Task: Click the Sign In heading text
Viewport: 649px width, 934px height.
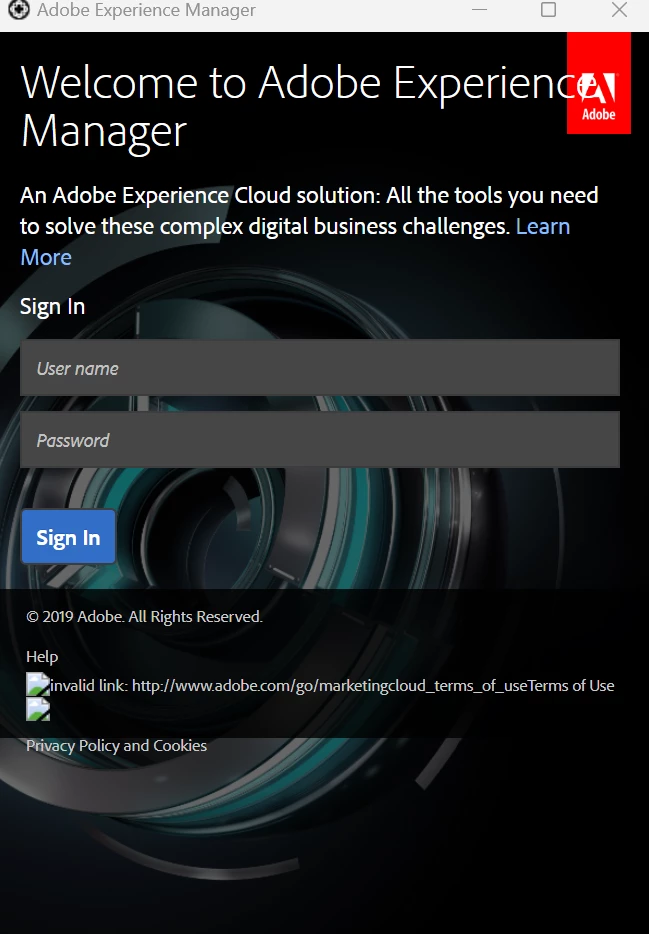Action: (52, 307)
